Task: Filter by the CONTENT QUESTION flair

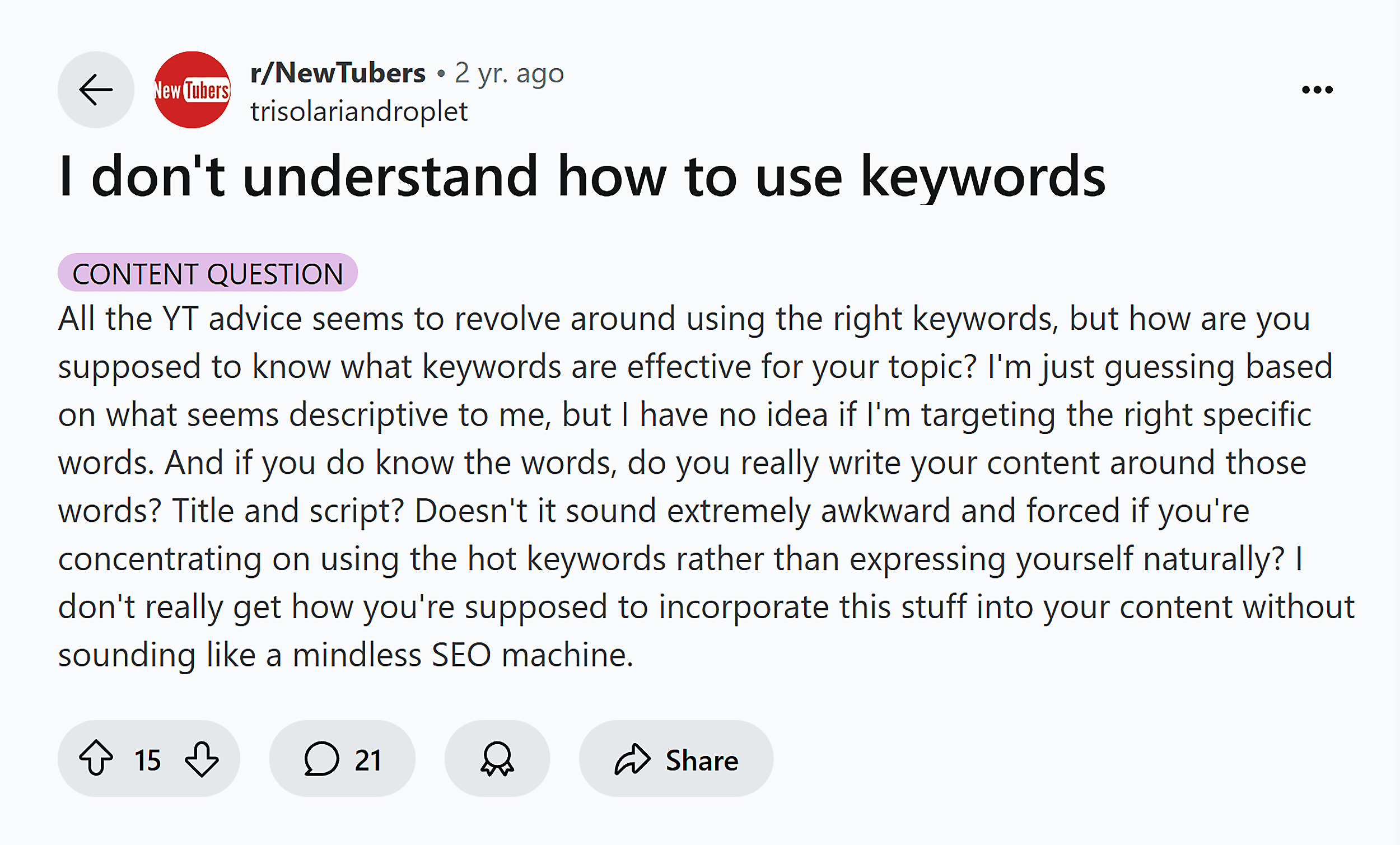Action: coord(208,274)
